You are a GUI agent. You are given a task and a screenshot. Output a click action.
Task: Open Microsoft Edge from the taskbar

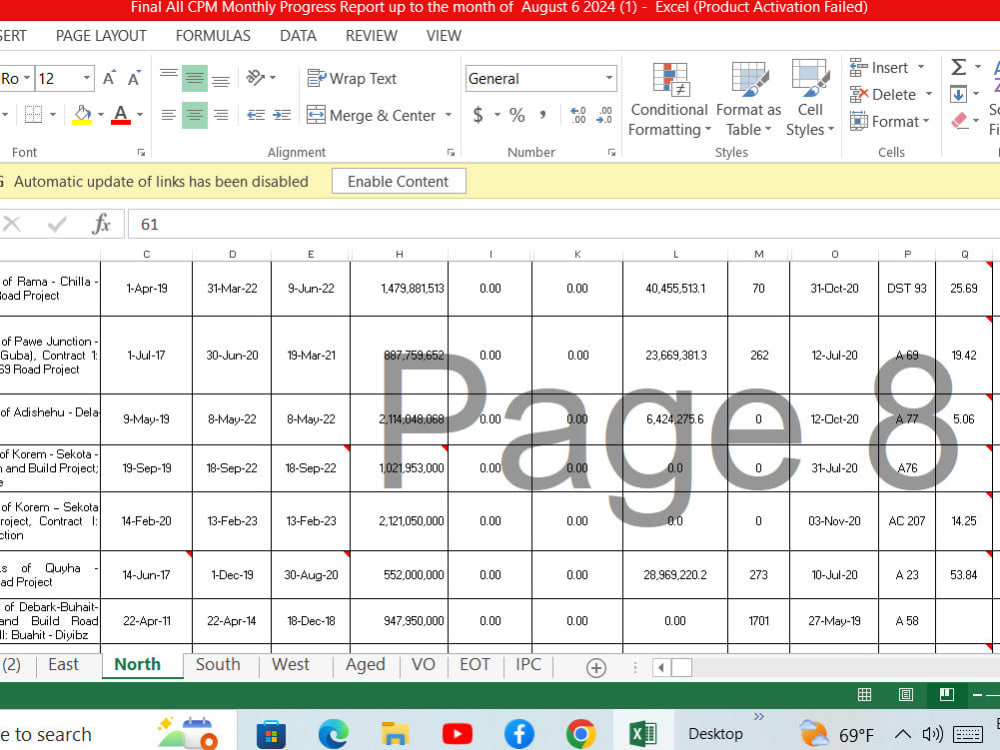[x=334, y=734]
